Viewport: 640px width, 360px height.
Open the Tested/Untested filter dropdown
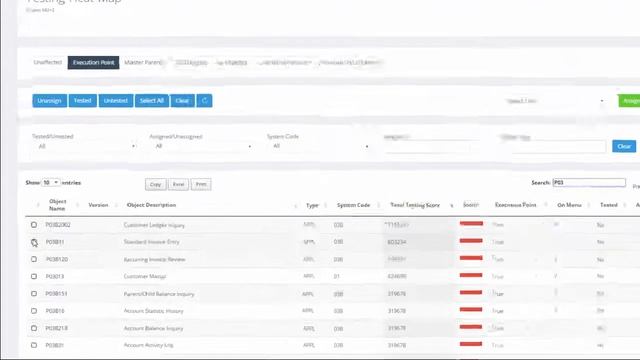84,146
